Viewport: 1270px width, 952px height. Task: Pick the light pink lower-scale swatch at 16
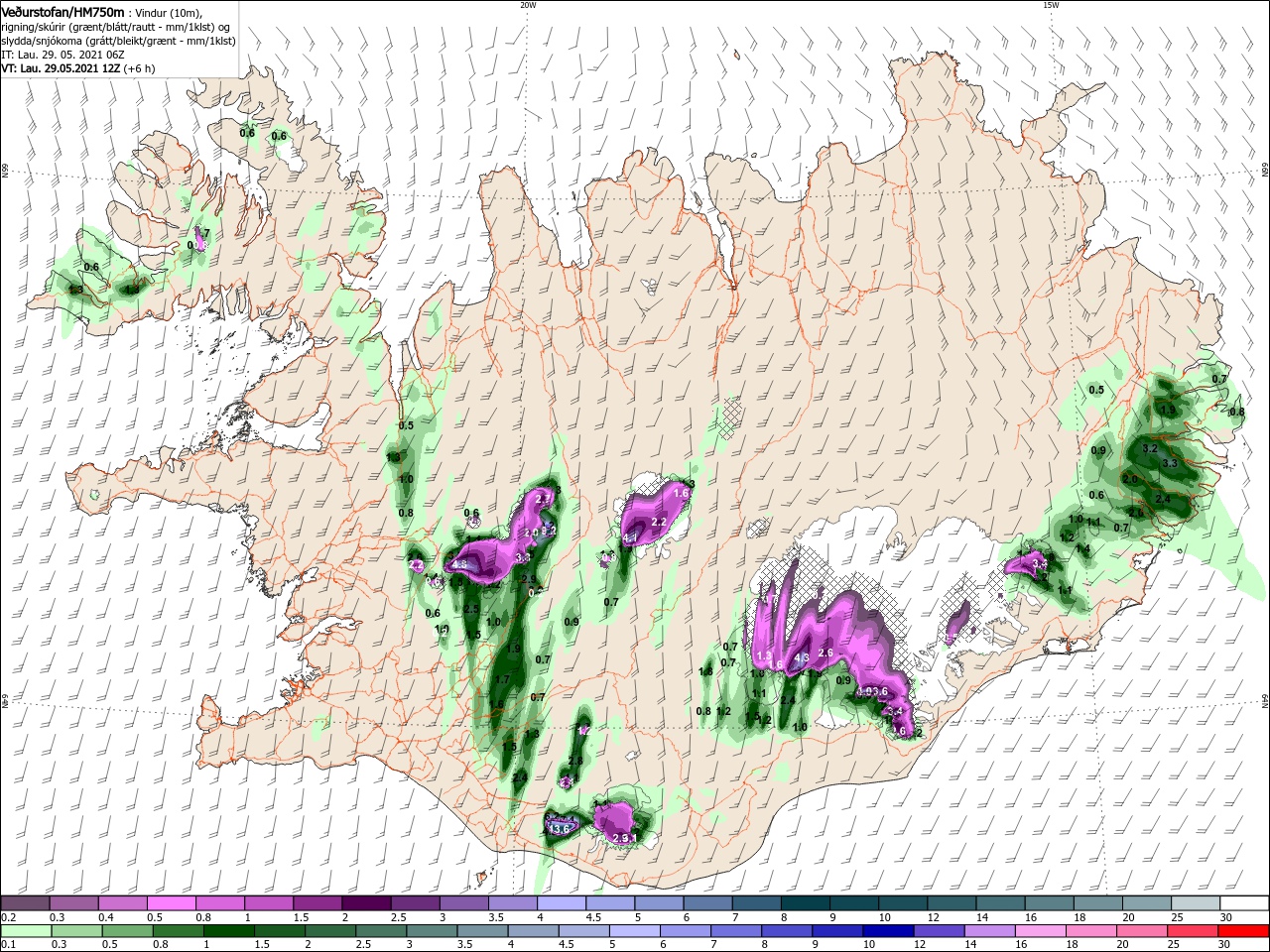(x=1041, y=931)
